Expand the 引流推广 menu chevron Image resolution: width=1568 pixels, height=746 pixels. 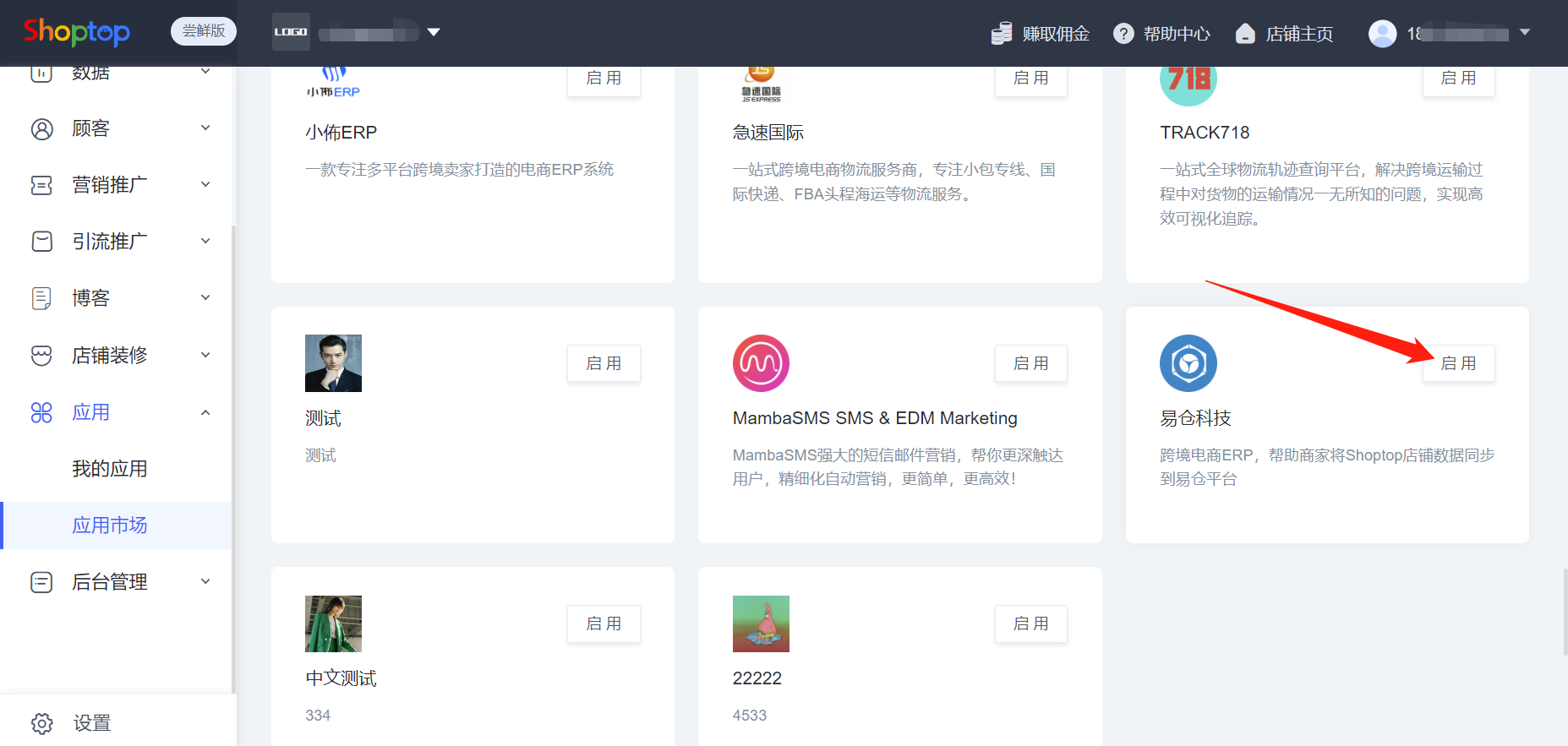205,241
